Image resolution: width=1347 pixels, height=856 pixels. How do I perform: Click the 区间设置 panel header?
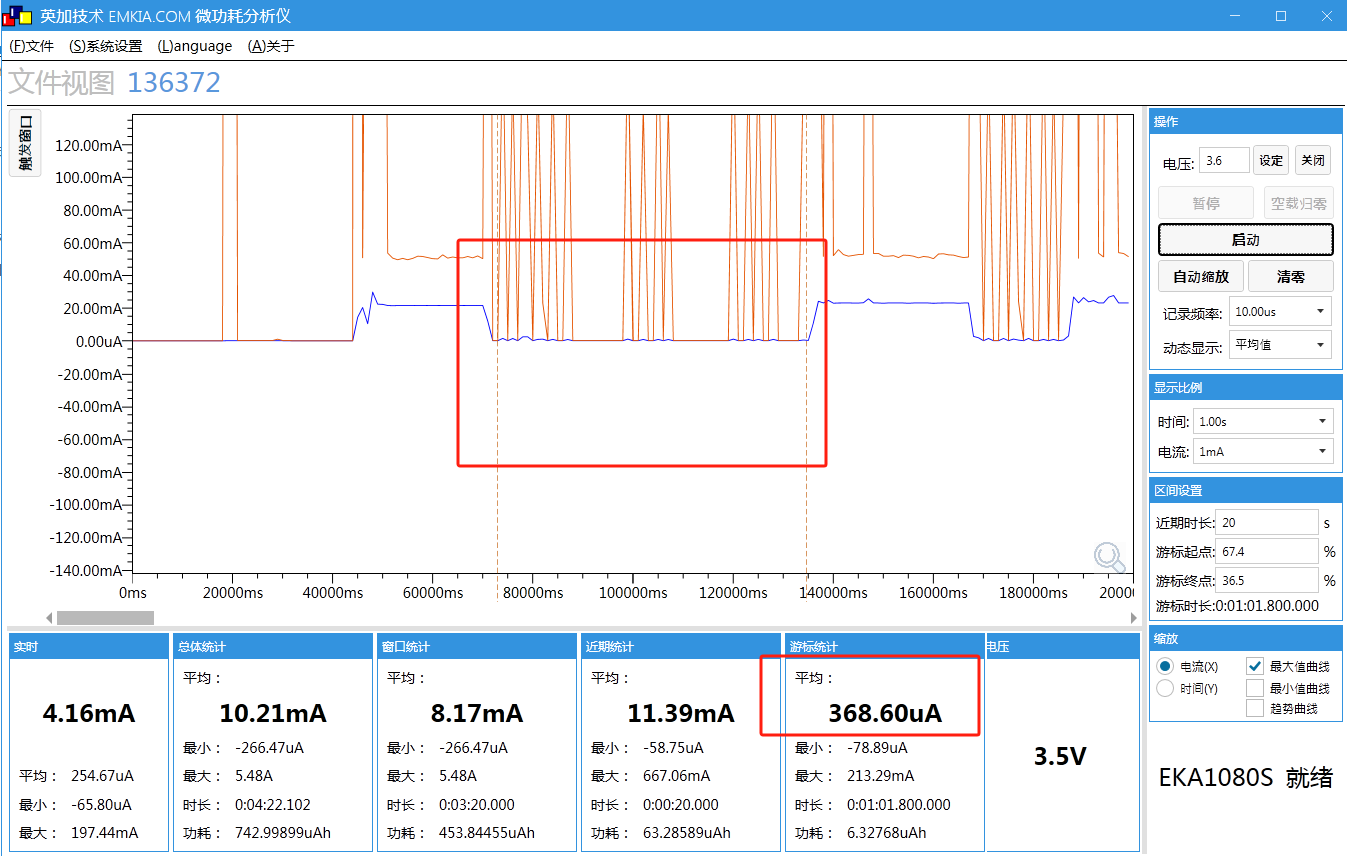(x=1245, y=490)
